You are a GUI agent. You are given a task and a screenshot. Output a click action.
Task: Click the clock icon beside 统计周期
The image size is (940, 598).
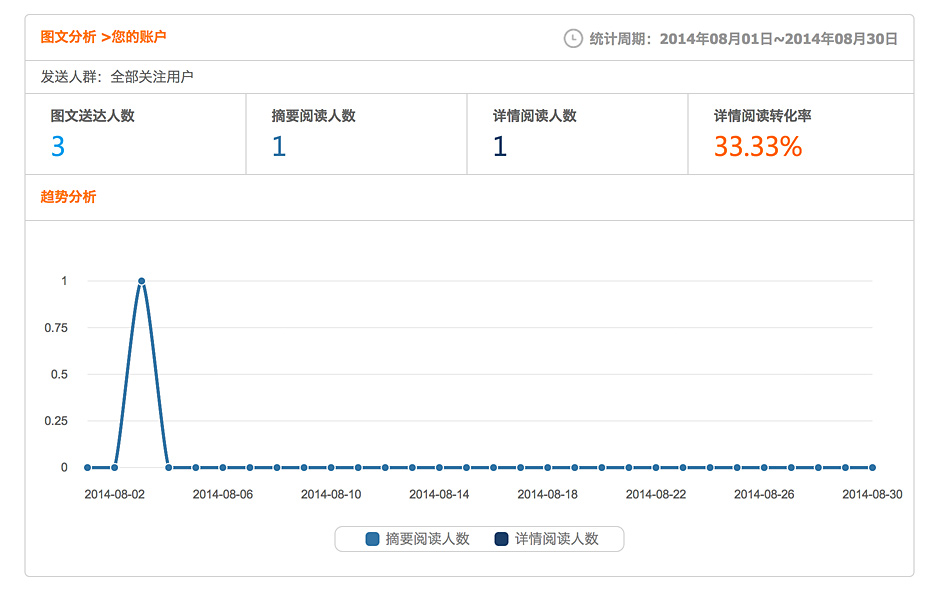coord(573,38)
